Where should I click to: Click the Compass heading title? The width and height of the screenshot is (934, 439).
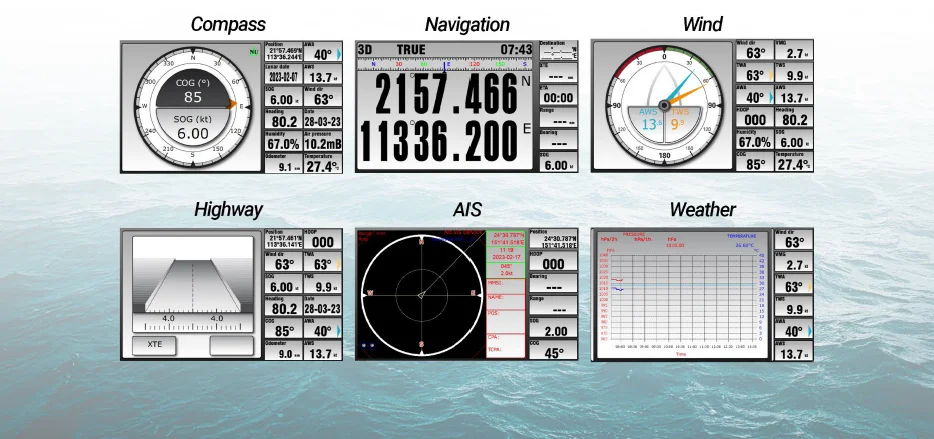[228, 24]
